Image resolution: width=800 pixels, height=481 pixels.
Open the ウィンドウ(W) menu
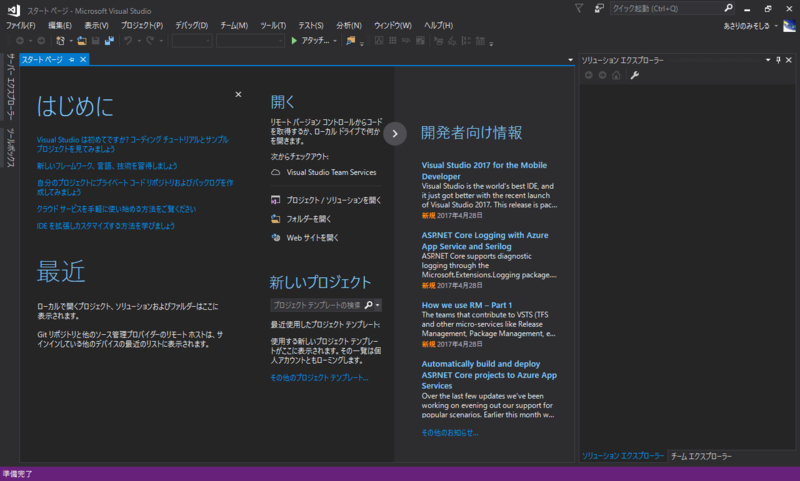coord(393,26)
